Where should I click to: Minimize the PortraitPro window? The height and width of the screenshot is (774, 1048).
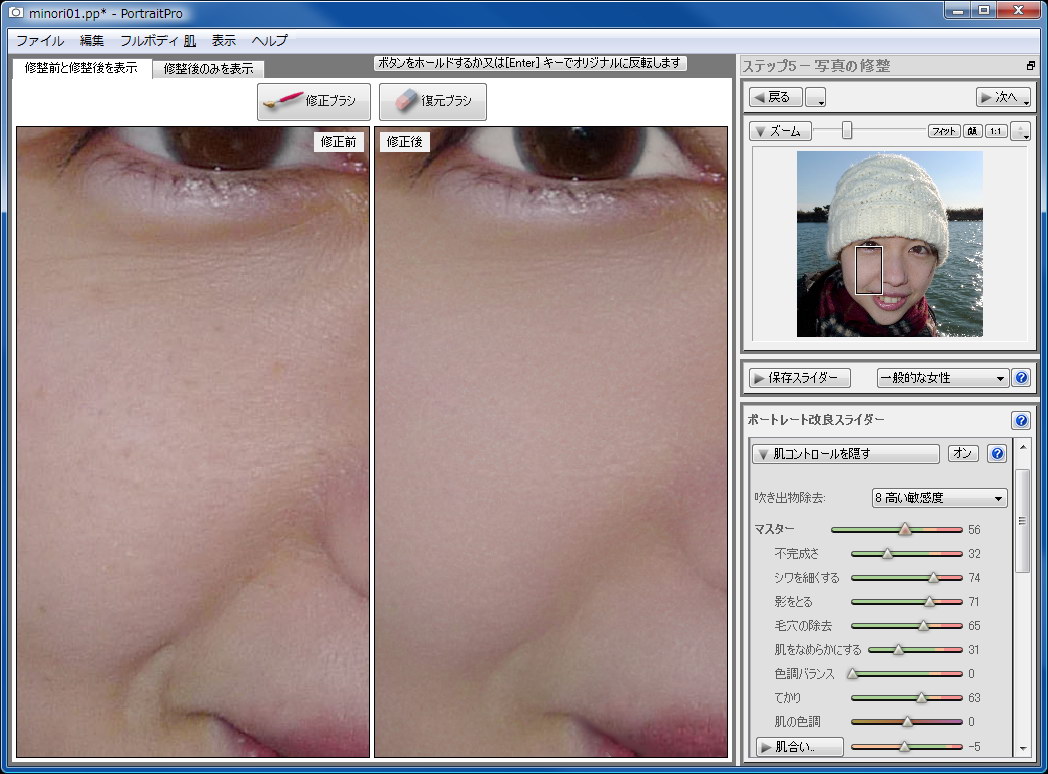coord(958,10)
